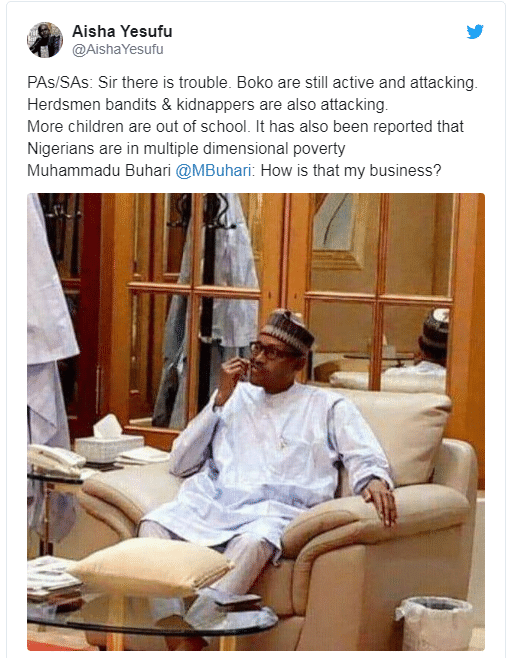The image size is (508, 658).
Task: Click the Twitter bird logo
Action: tap(475, 31)
